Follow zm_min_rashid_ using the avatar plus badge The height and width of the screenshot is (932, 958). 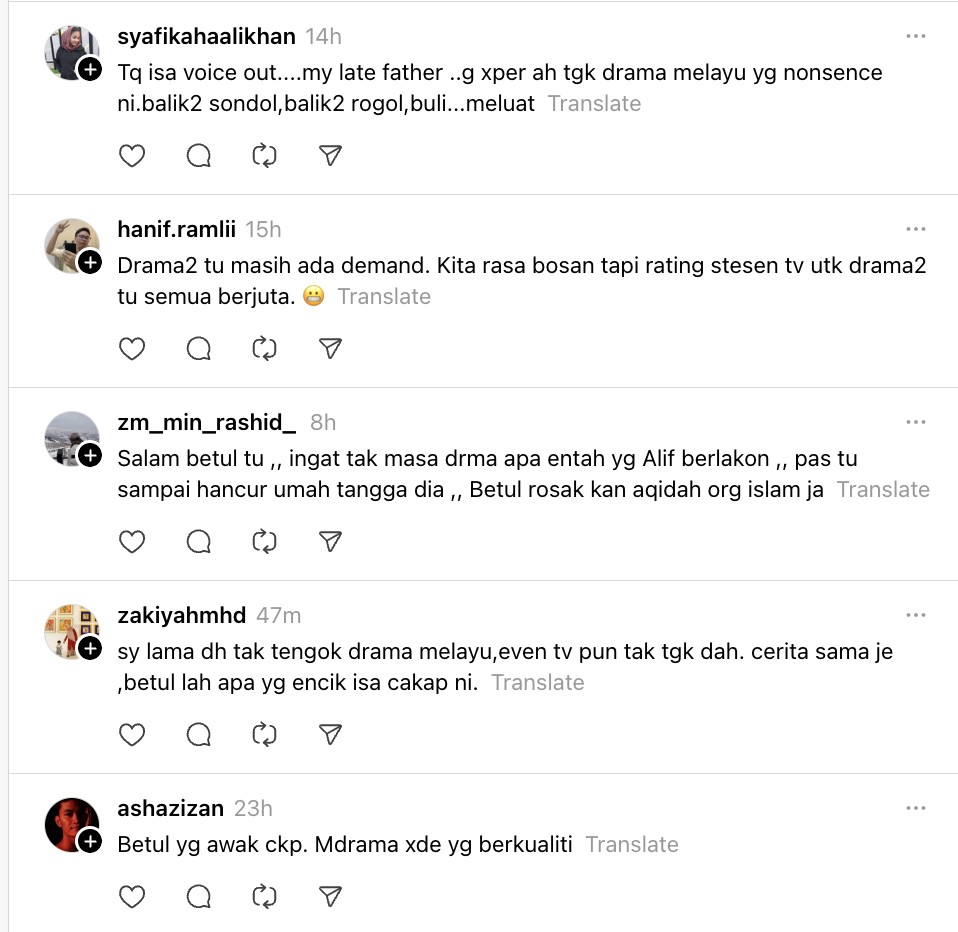point(90,456)
